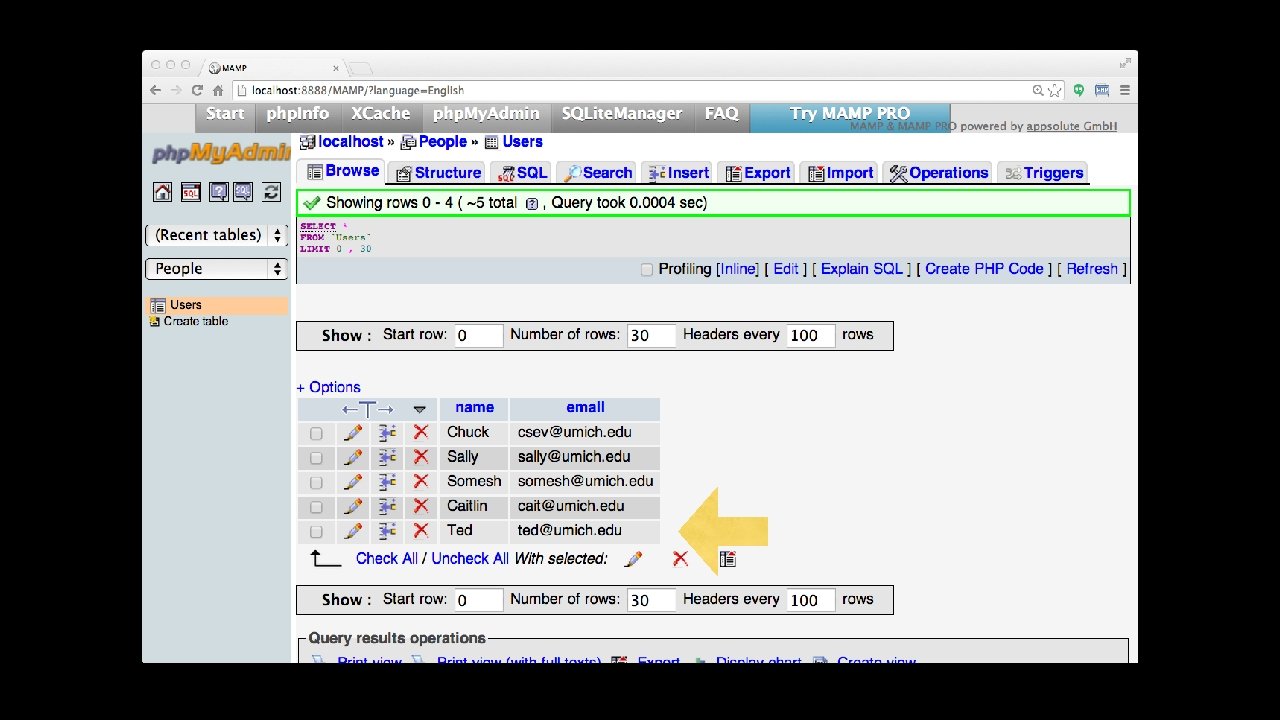
Task: Open the People database dropdown
Action: coord(216,269)
